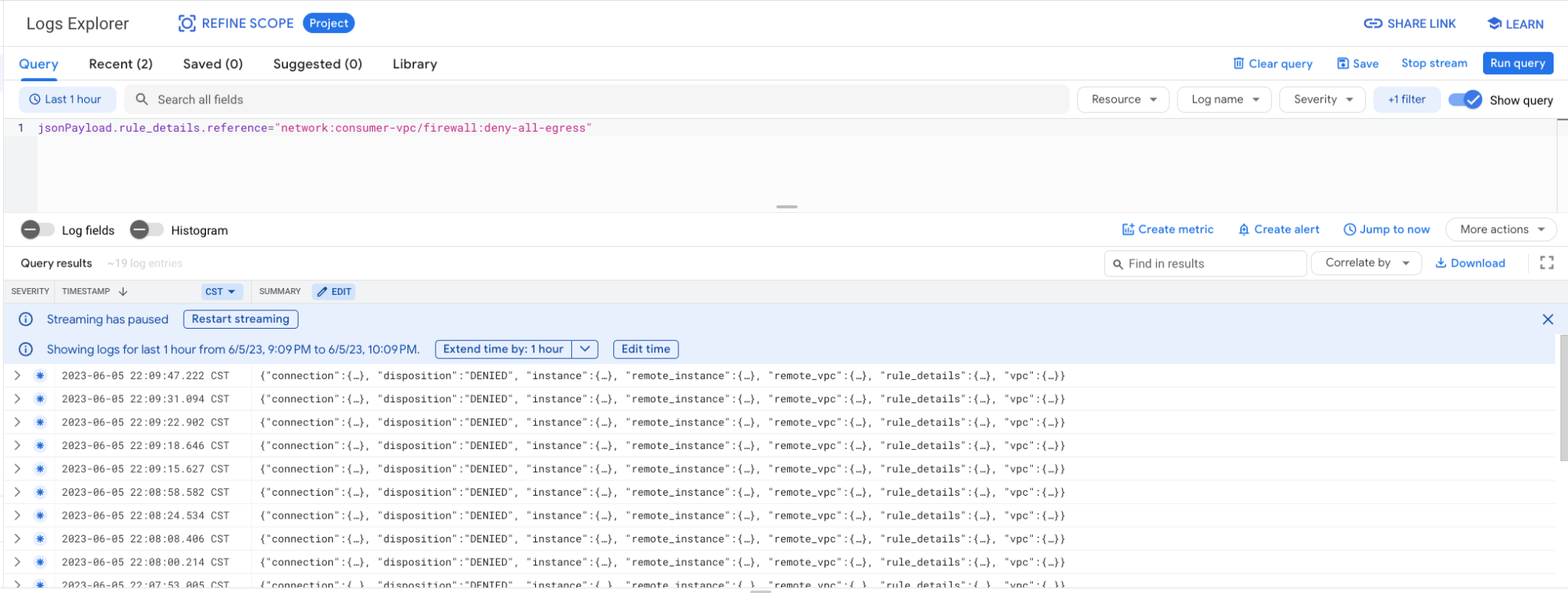Open the Library tab
The image size is (1568, 593).
(x=414, y=64)
